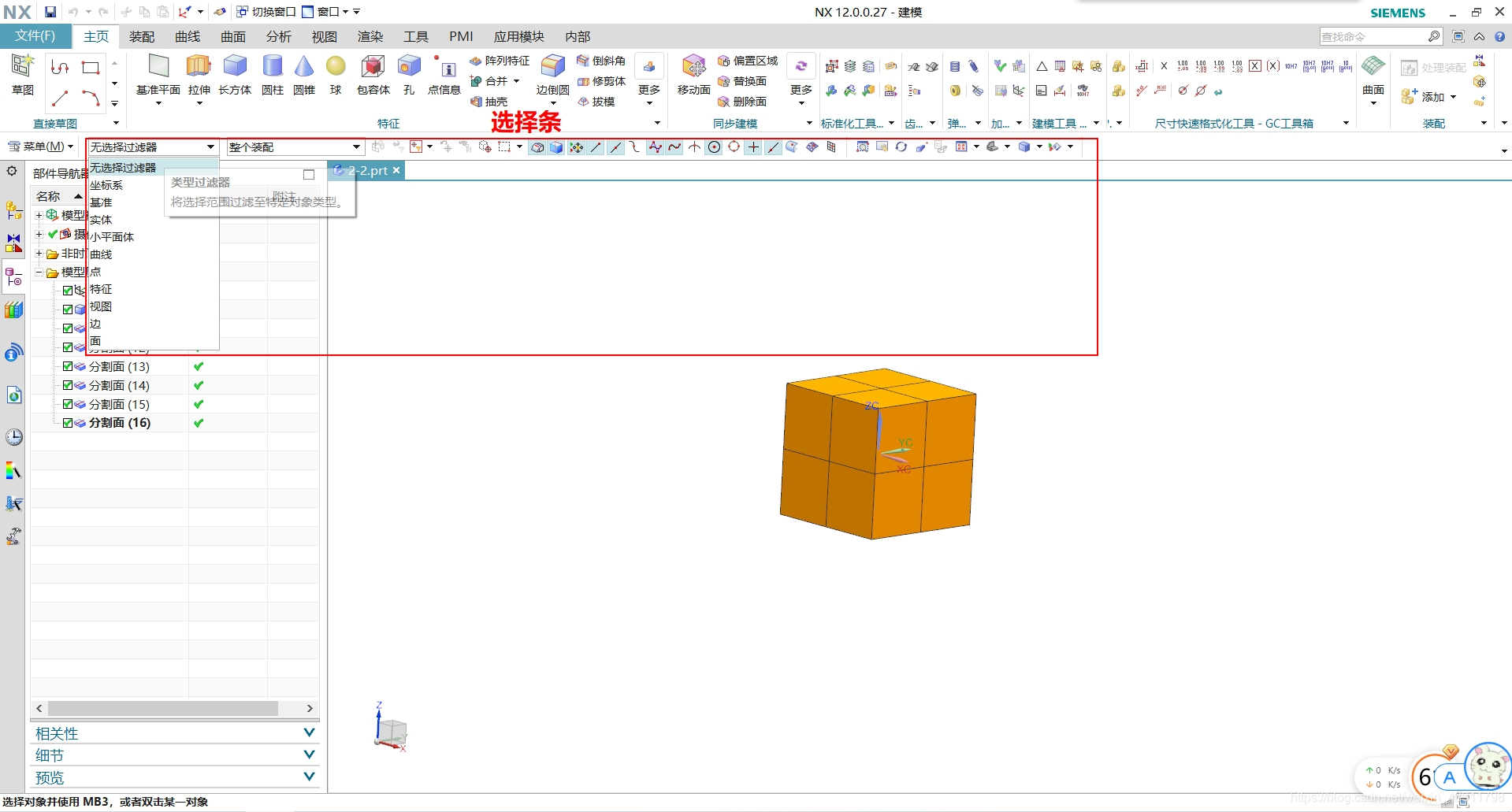Viewport: 1512px width, 812px height.
Task: Open the 菜单(M) dropdown menu
Action: (x=40, y=146)
